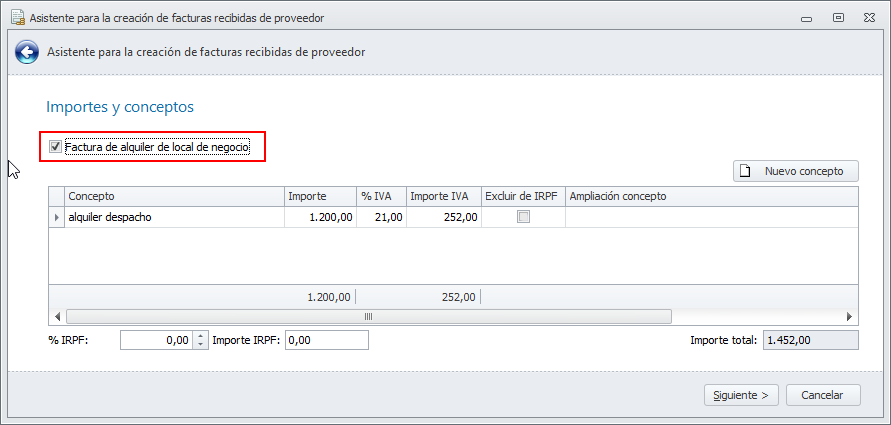
Task: Click the Importe IVA column header
Action: (443, 197)
